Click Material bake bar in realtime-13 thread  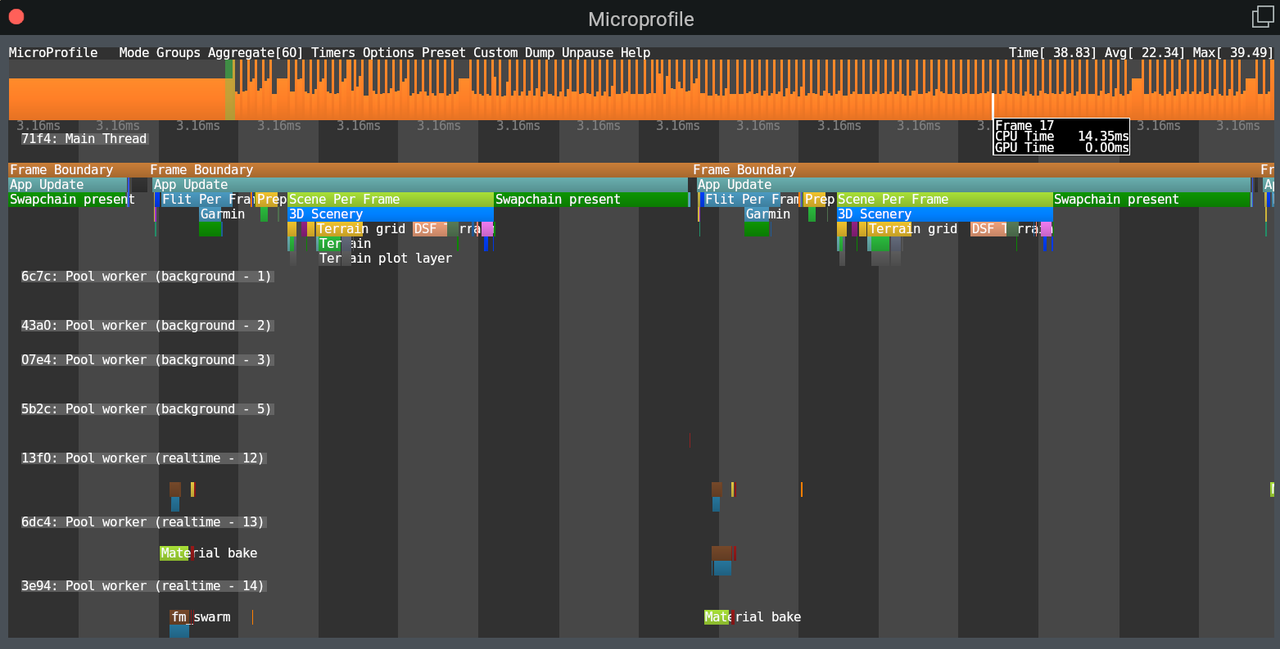(173, 553)
